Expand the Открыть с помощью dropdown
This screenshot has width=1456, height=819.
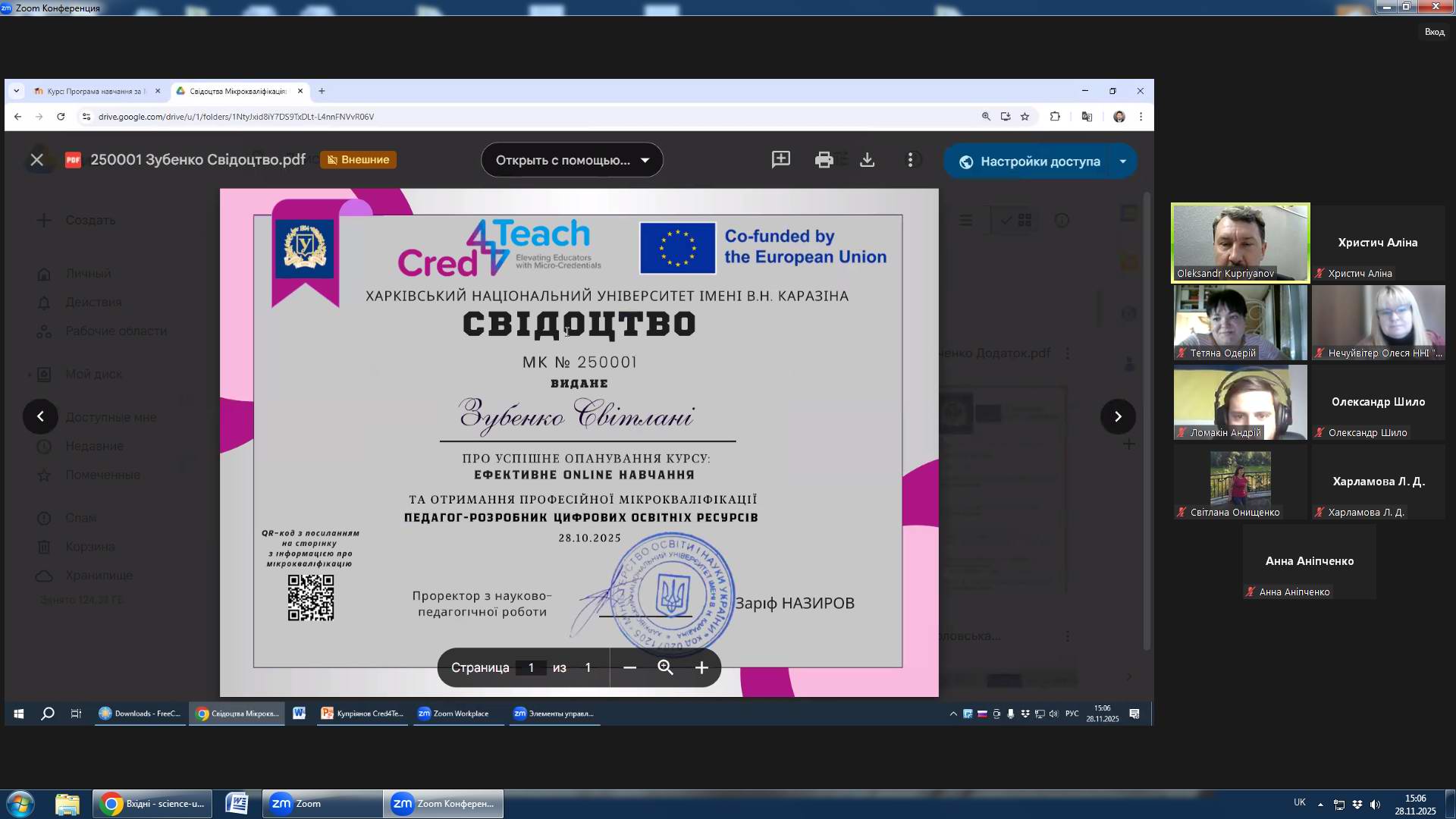coord(645,160)
